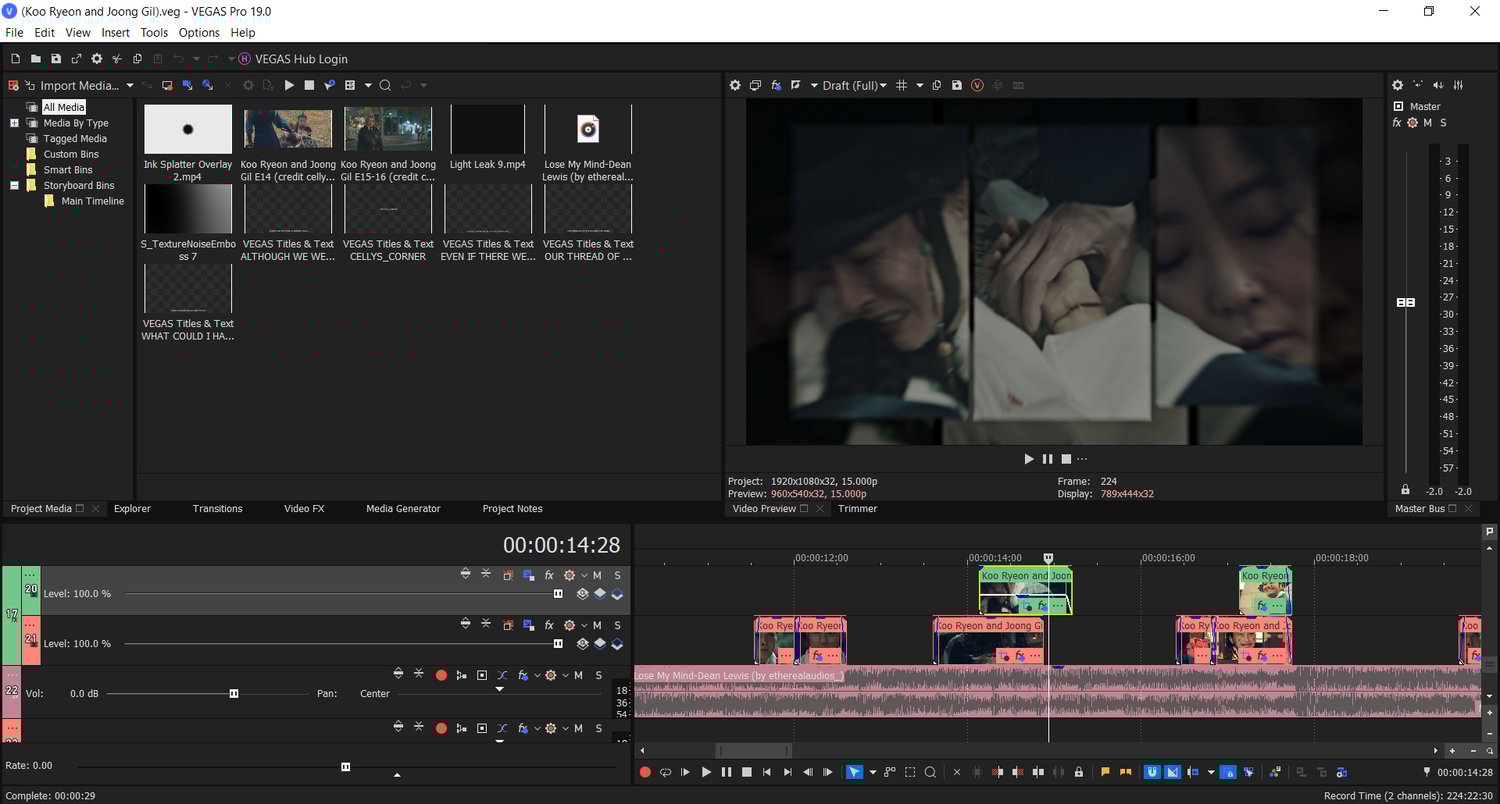Screen dimensions: 1500x804
Task: Open automation settings dropdown on track 20
Action: click(x=584, y=575)
